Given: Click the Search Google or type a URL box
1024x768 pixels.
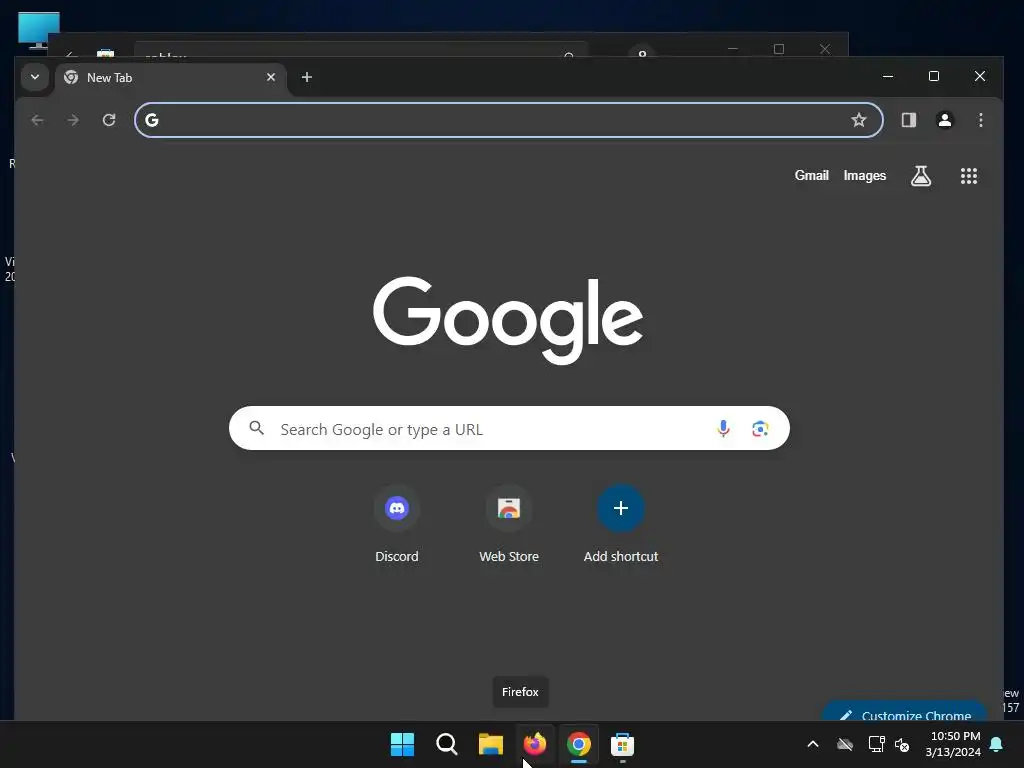Looking at the screenshot, I should click(509, 428).
